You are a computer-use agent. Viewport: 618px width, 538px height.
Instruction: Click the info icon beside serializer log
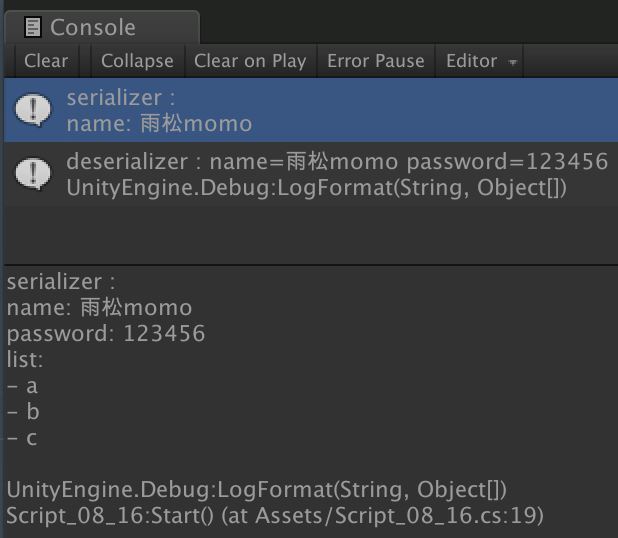coord(34,111)
